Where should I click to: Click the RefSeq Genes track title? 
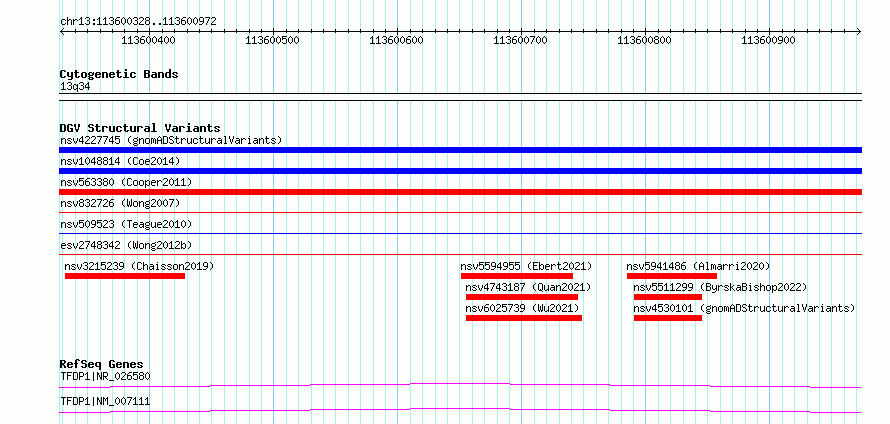click(x=101, y=364)
